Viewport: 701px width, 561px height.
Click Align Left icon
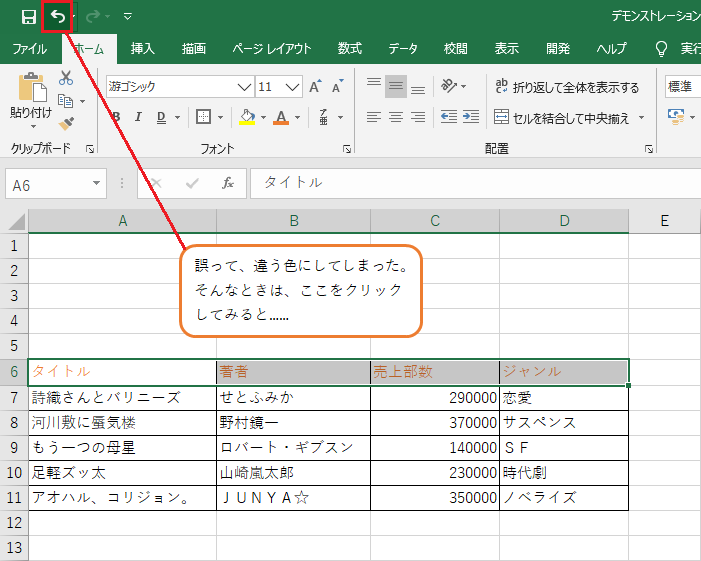tap(374, 117)
